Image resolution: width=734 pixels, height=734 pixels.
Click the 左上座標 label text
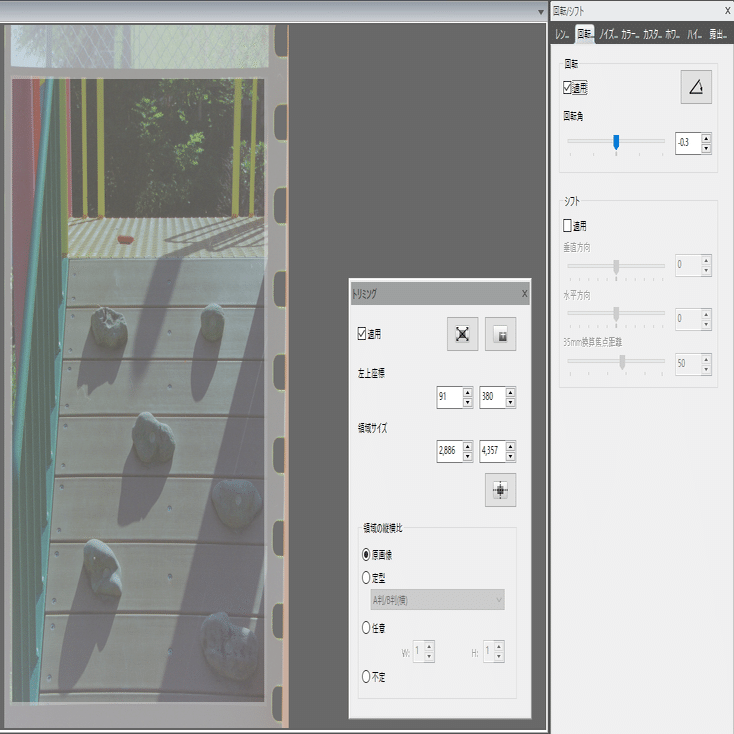(371, 373)
